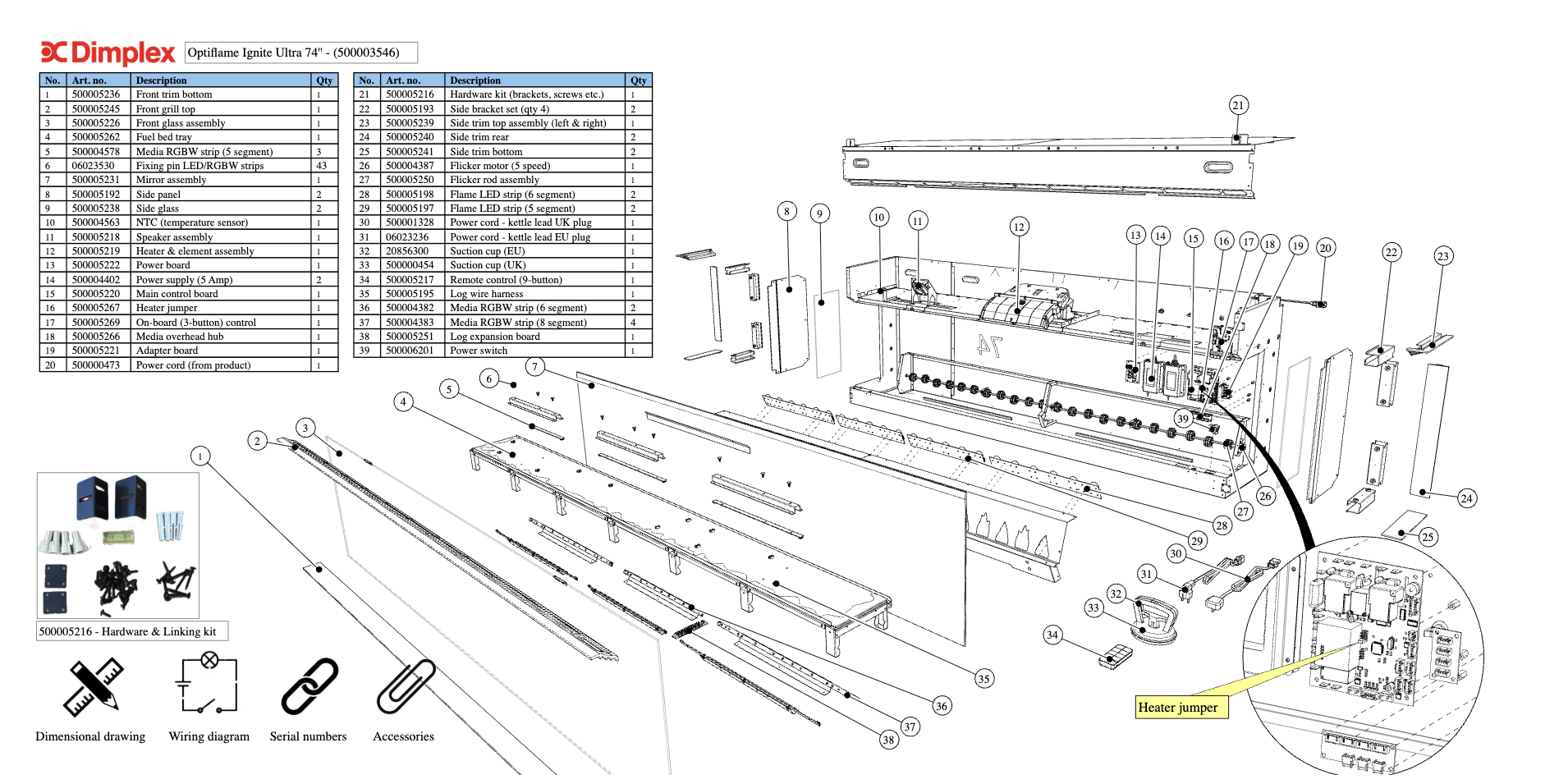Click the Optiflame Ignite Ultra 74" title box
This screenshot has width=1568, height=784.
click(300, 53)
